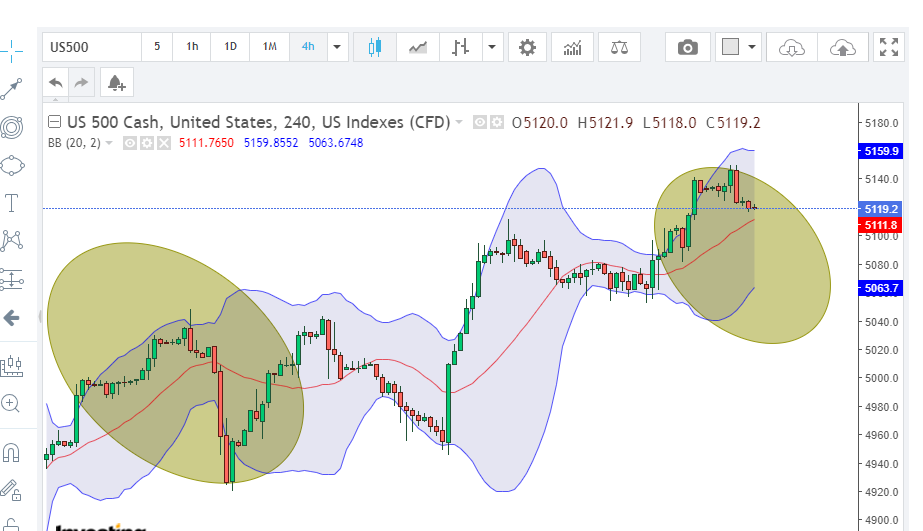Screen dimensions: 923x531
Task: Toggle magnet mode in left sidebar
Action: click(11, 453)
